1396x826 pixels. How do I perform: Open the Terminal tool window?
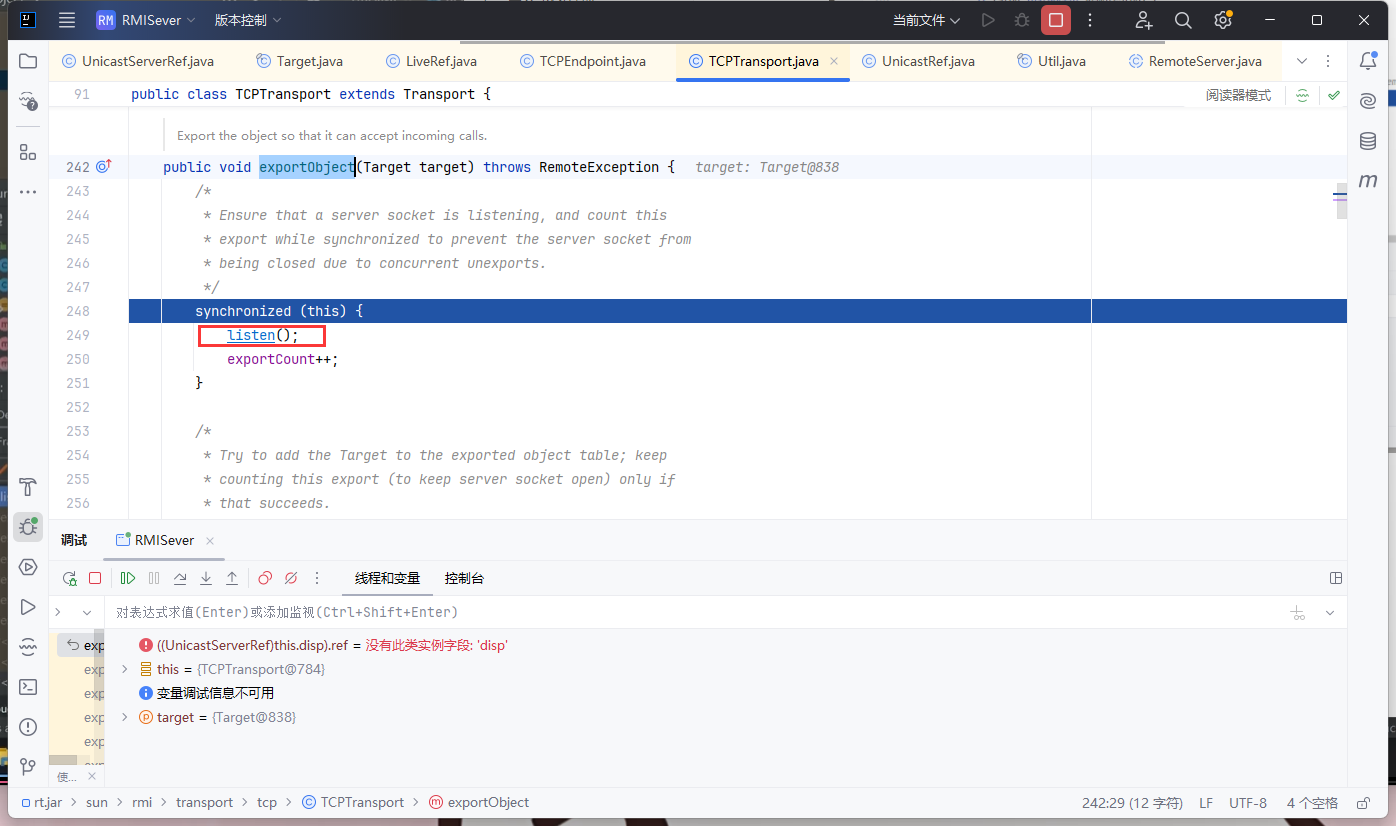[x=28, y=687]
